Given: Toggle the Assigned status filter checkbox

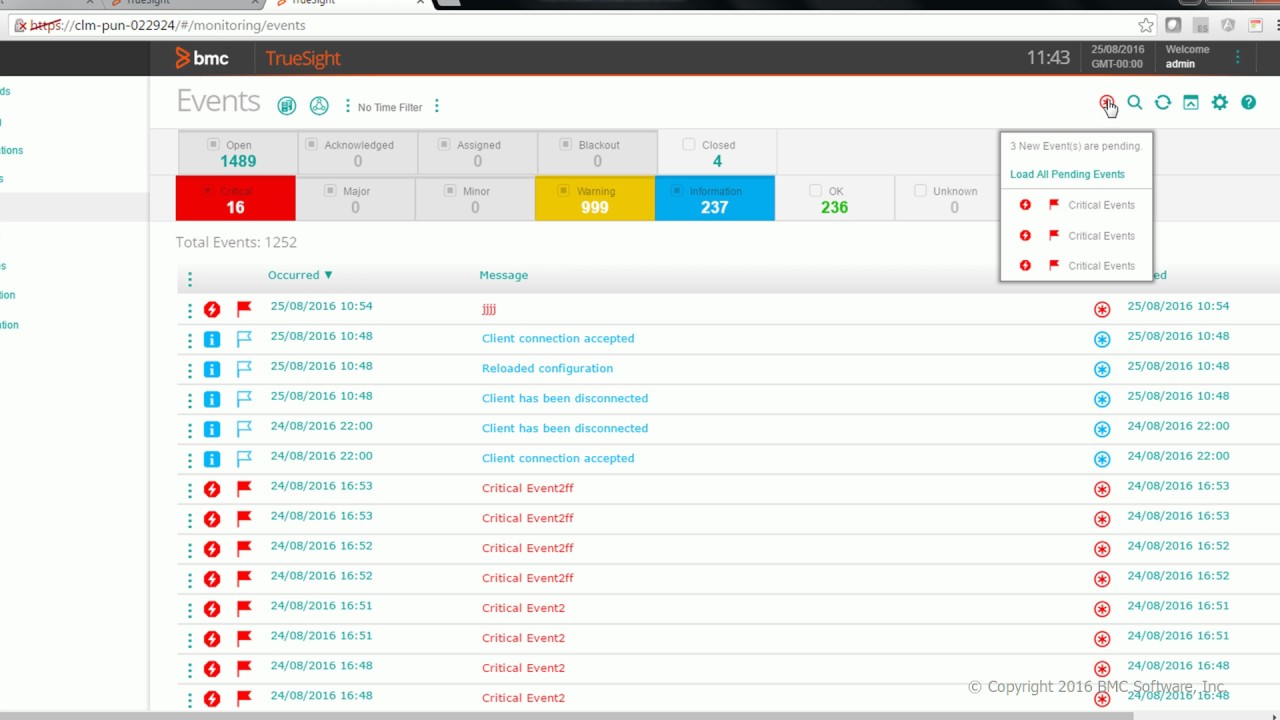Looking at the screenshot, I should [445, 144].
